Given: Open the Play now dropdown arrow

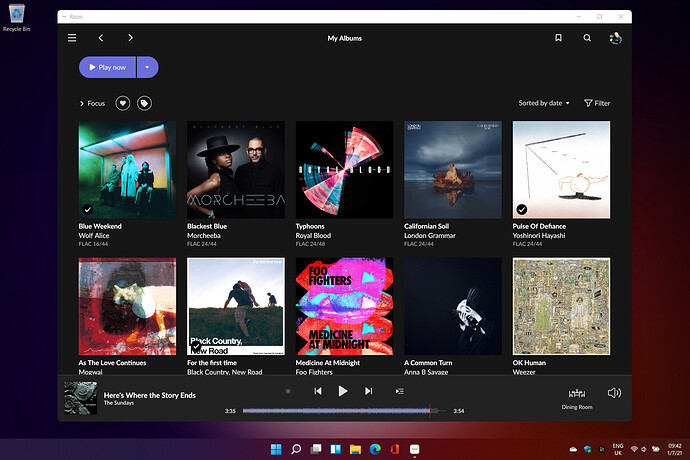Looking at the screenshot, I should click(x=147, y=67).
